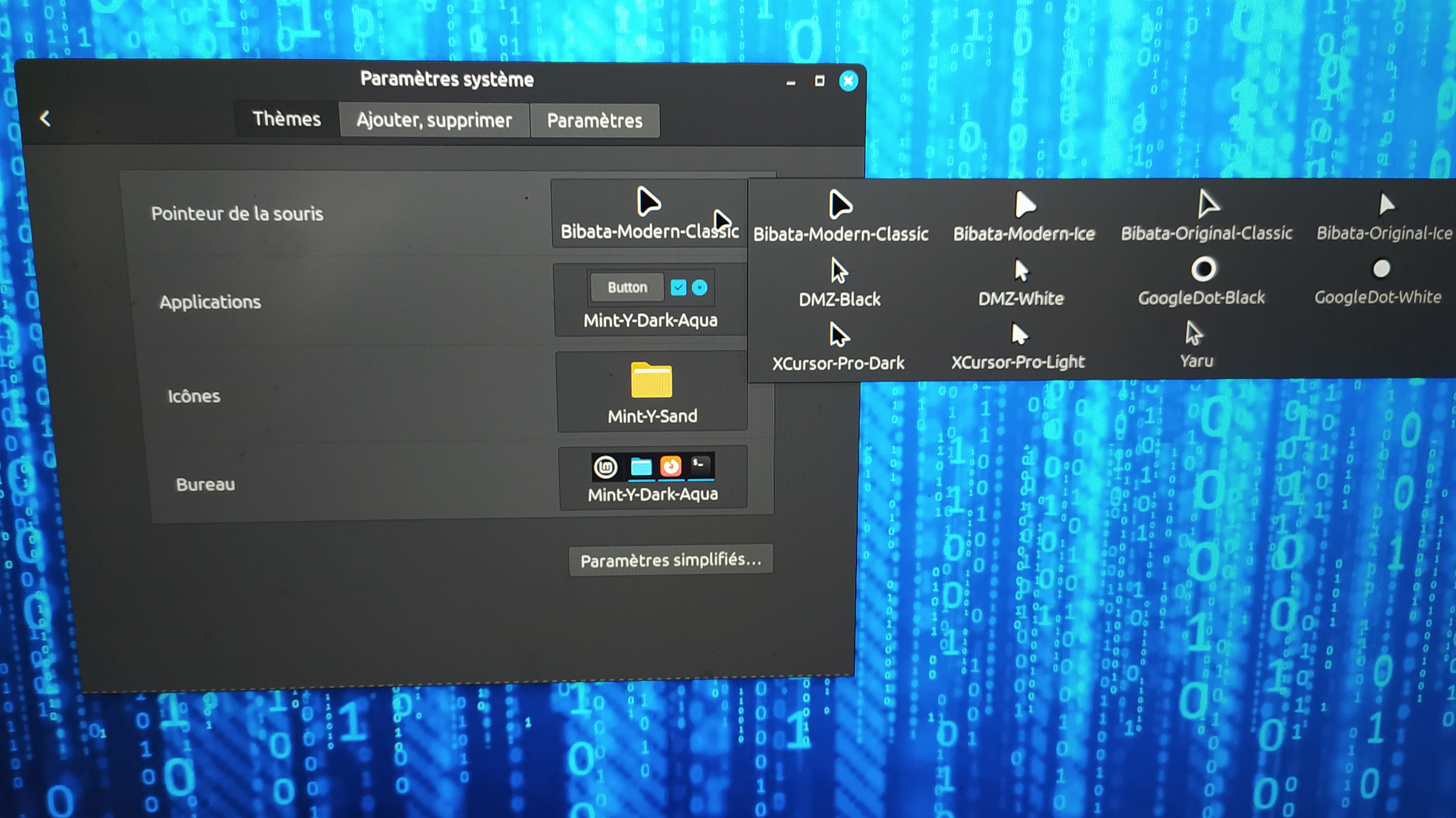1456x818 pixels.
Task: Switch to the Paramètres tab
Action: [595, 120]
